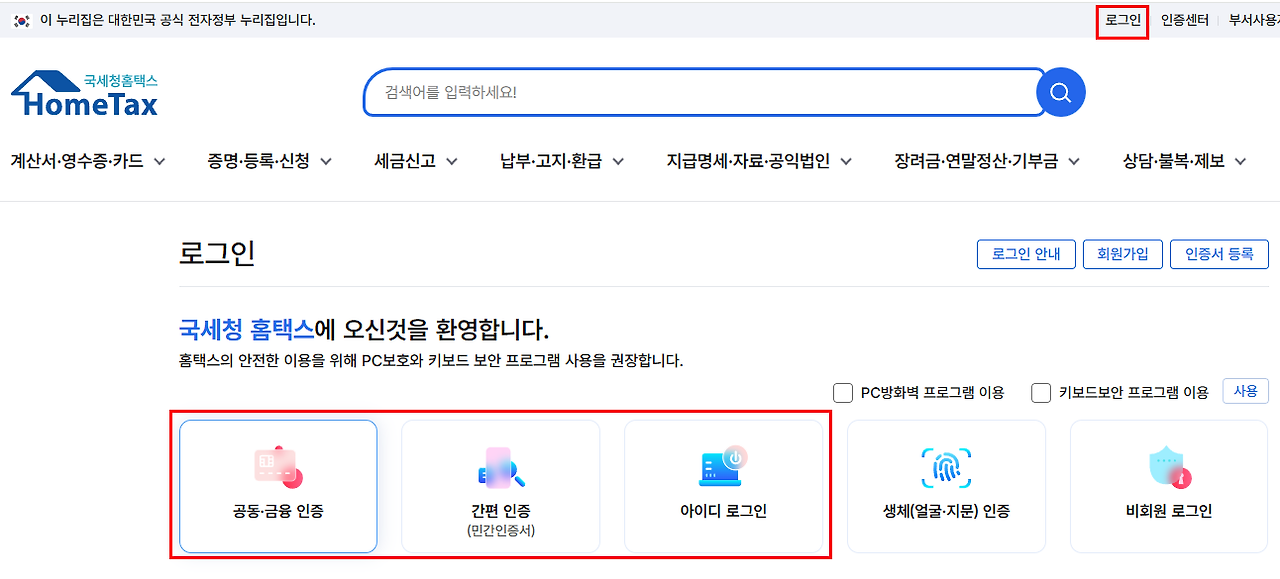The height and width of the screenshot is (579, 1280).
Task: Click the Korean flag icon
Action: pos(21,20)
